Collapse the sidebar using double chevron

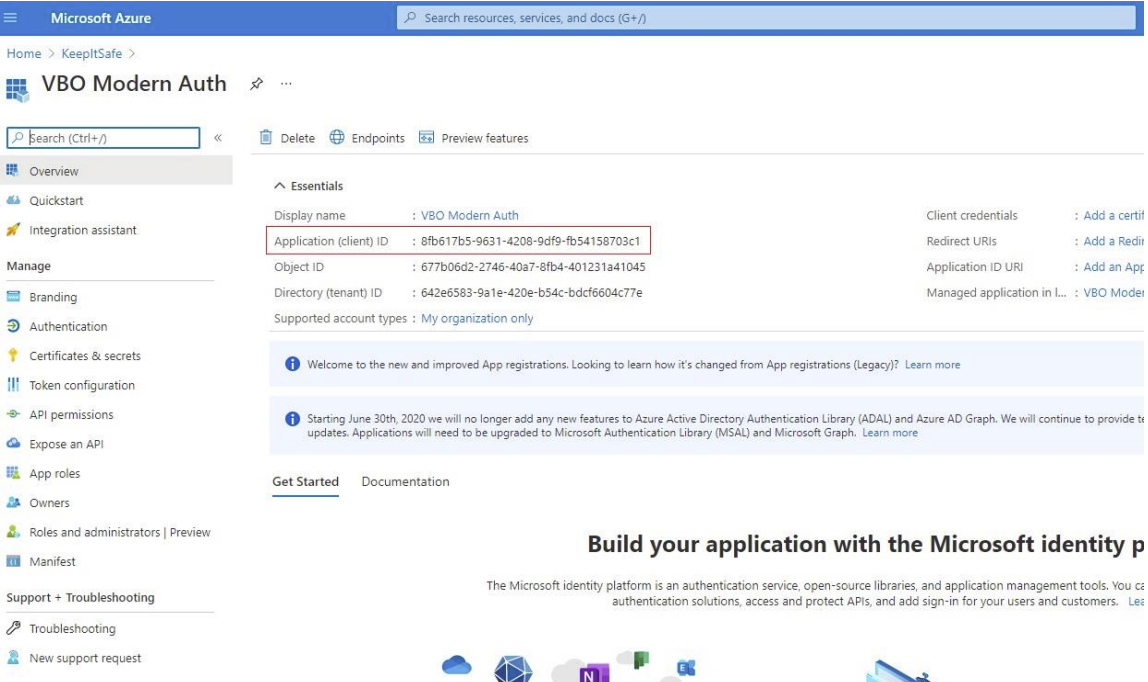(217, 138)
